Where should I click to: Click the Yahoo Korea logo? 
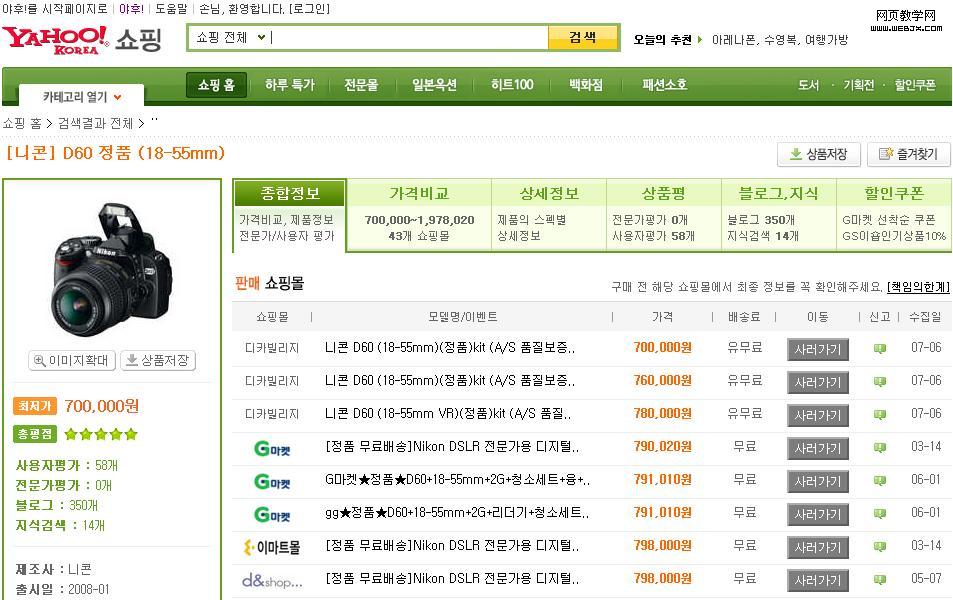tap(55, 39)
